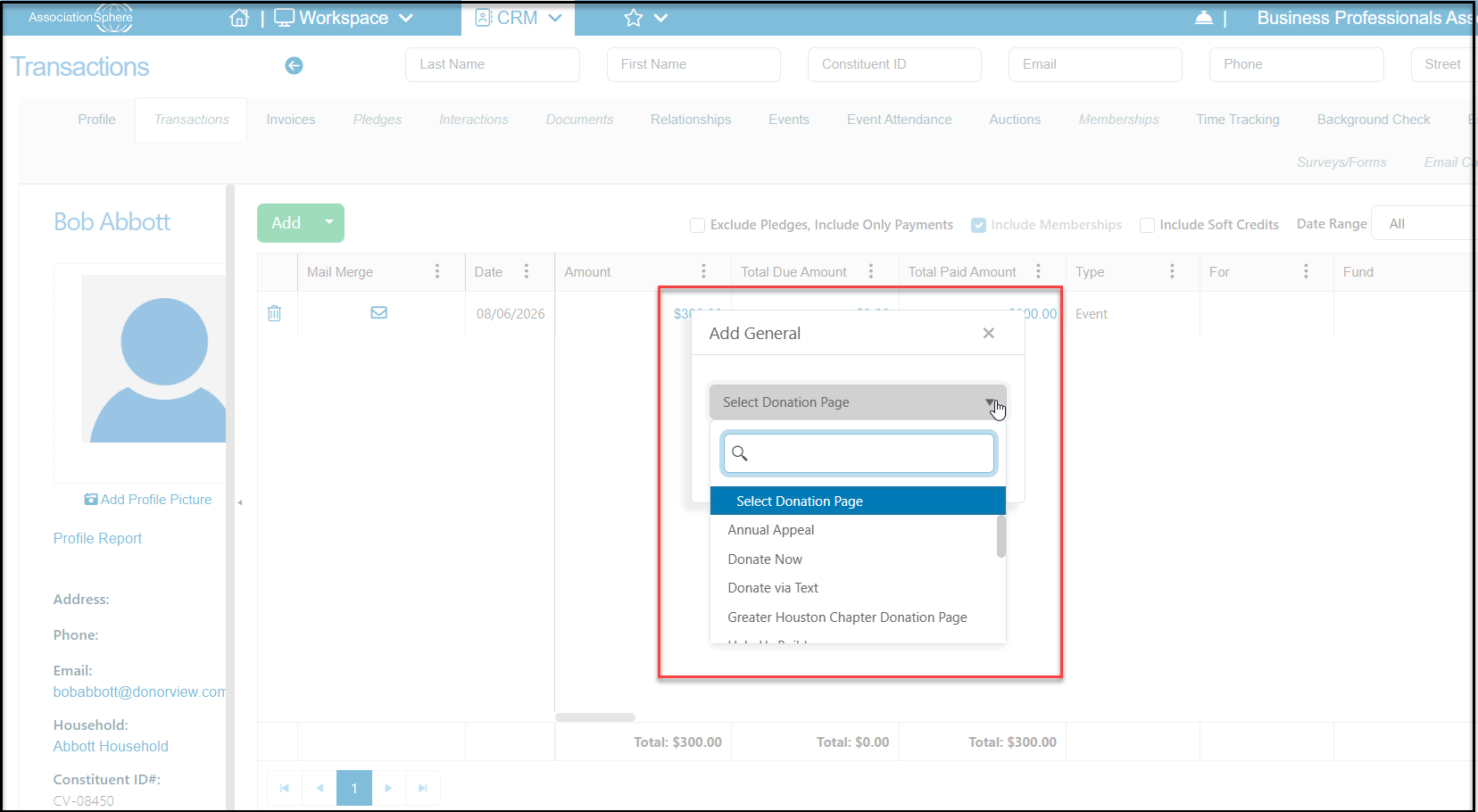Viewport: 1478px width, 812px height.
Task: Go to pager page 1
Action: point(354,788)
